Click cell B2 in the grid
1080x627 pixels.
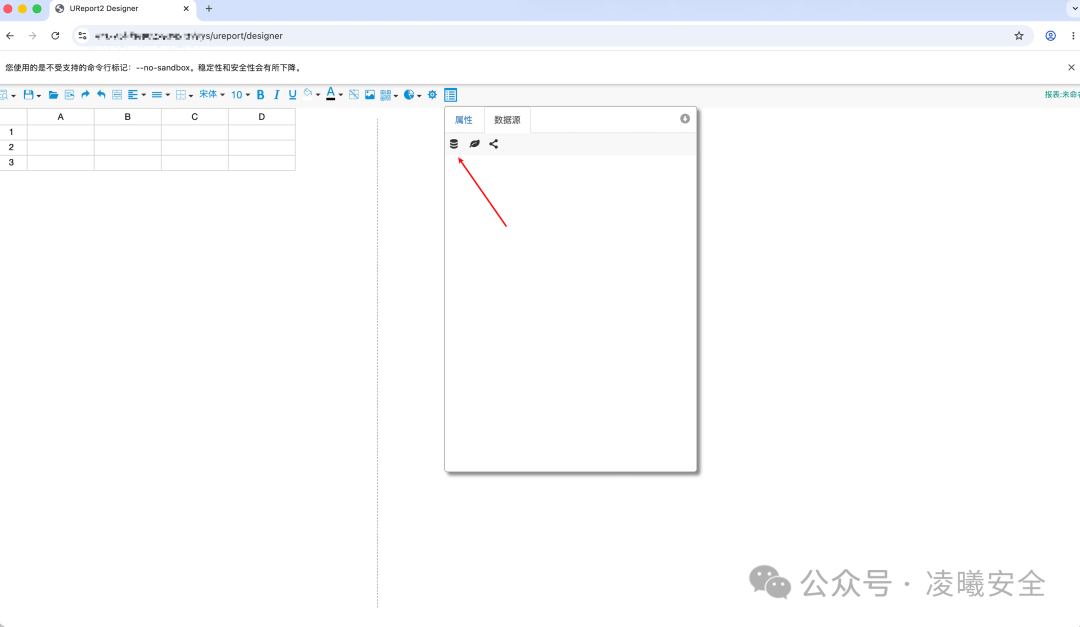[x=127, y=147]
